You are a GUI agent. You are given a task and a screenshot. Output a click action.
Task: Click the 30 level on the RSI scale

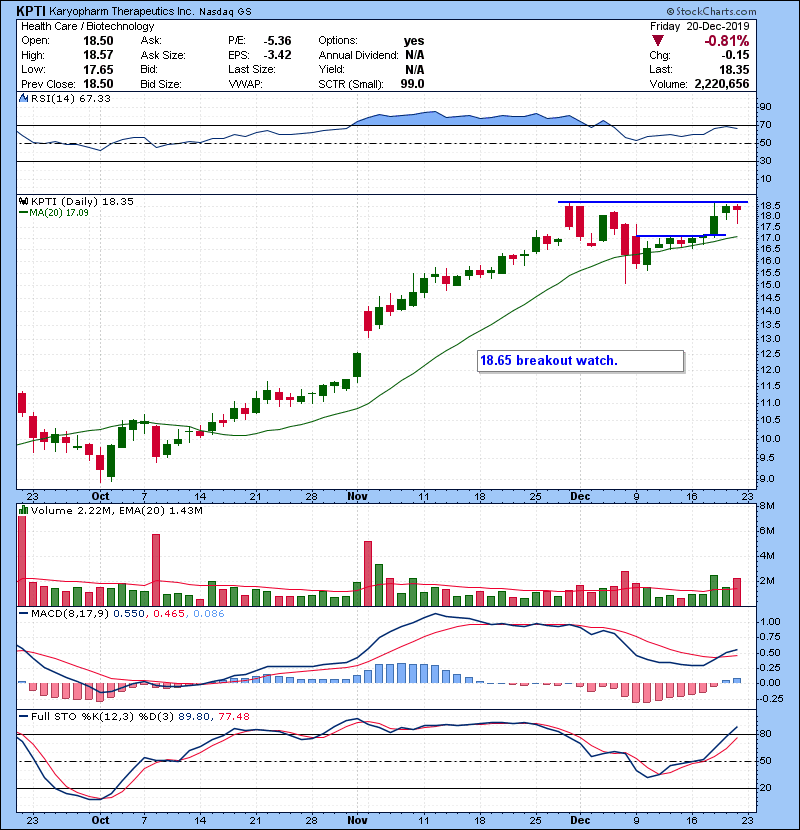(x=766, y=161)
